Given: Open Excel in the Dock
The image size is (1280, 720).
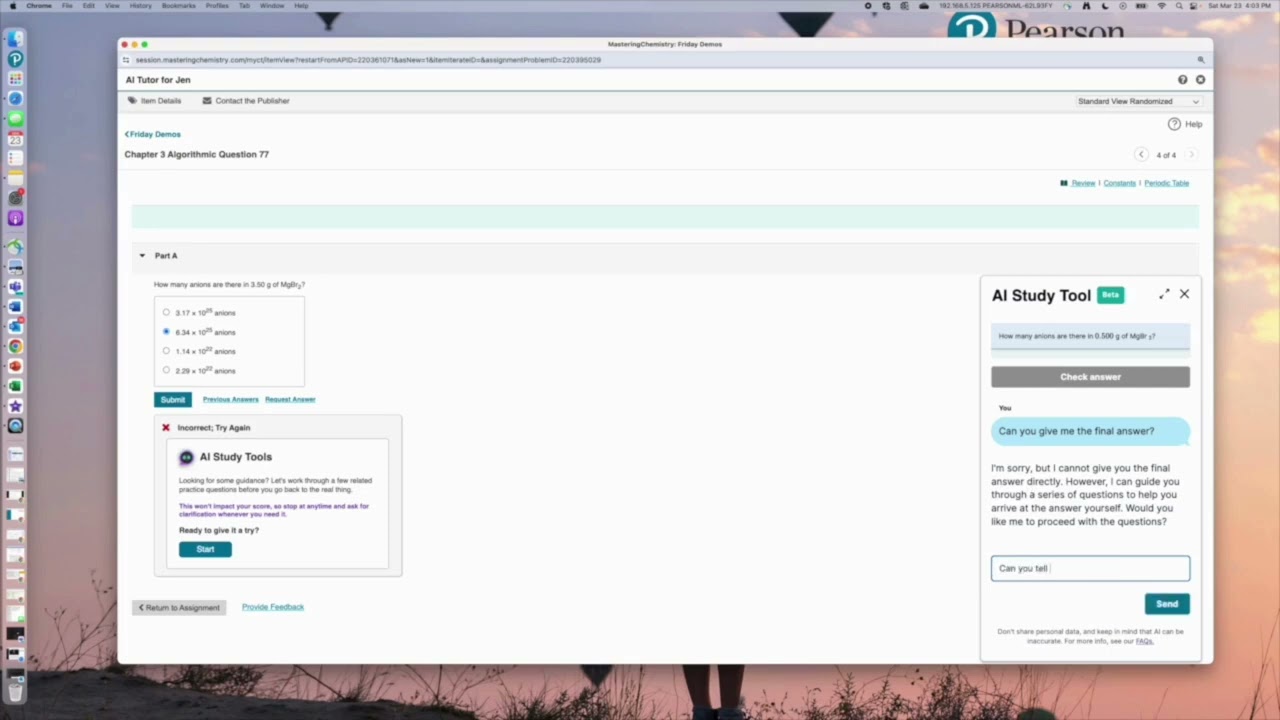Looking at the screenshot, I should (x=15, y=386).
